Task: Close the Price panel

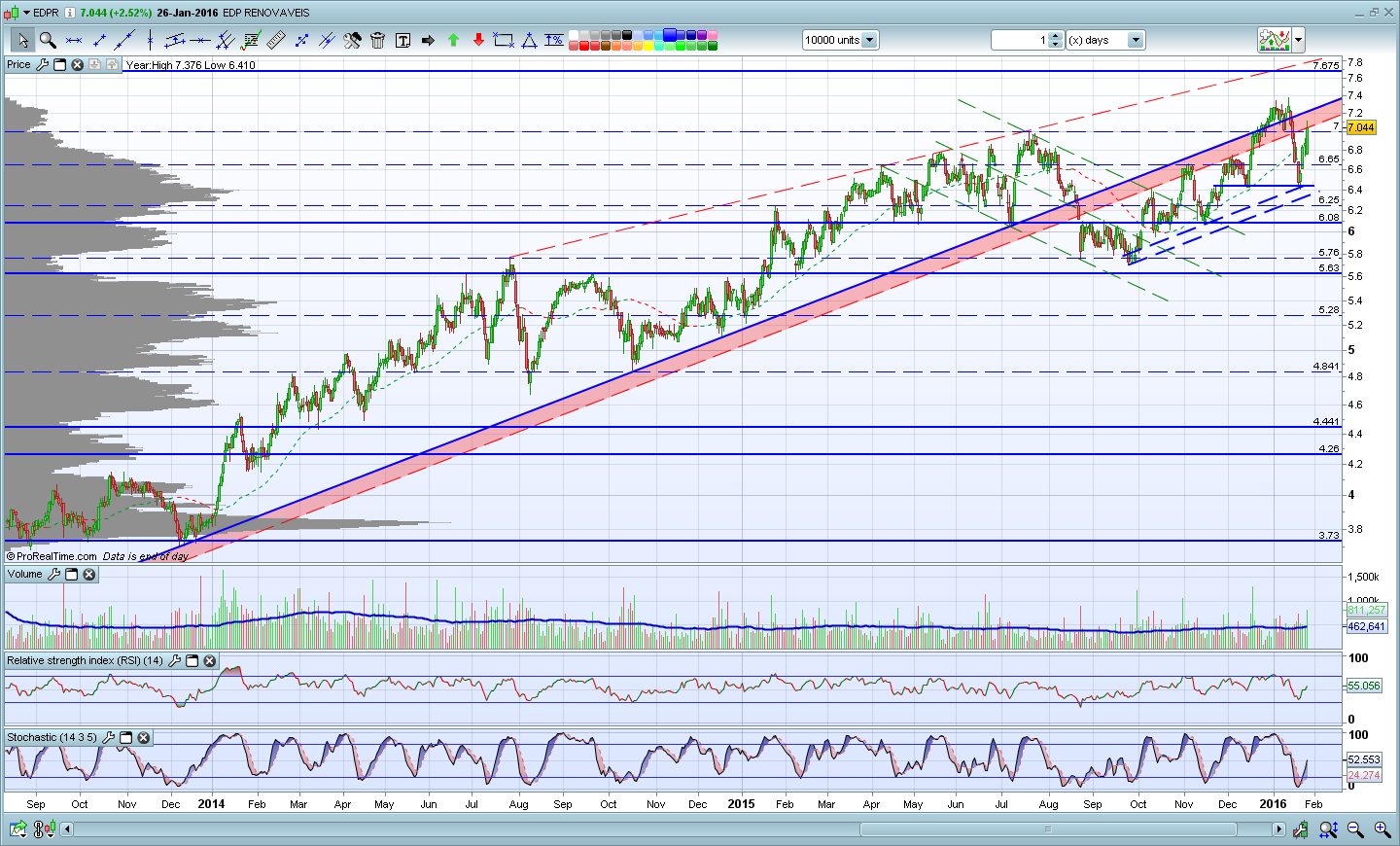Action: coord(77,64)
